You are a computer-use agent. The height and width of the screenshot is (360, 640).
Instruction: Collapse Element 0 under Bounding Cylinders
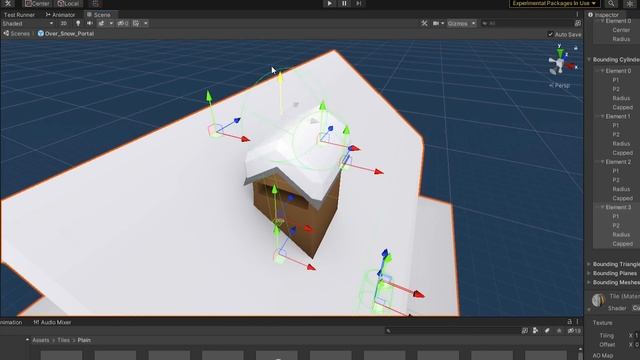602,71
